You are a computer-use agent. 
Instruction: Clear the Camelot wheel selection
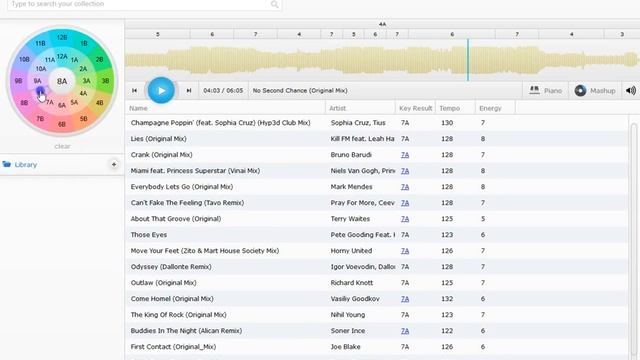click(62, 146)
